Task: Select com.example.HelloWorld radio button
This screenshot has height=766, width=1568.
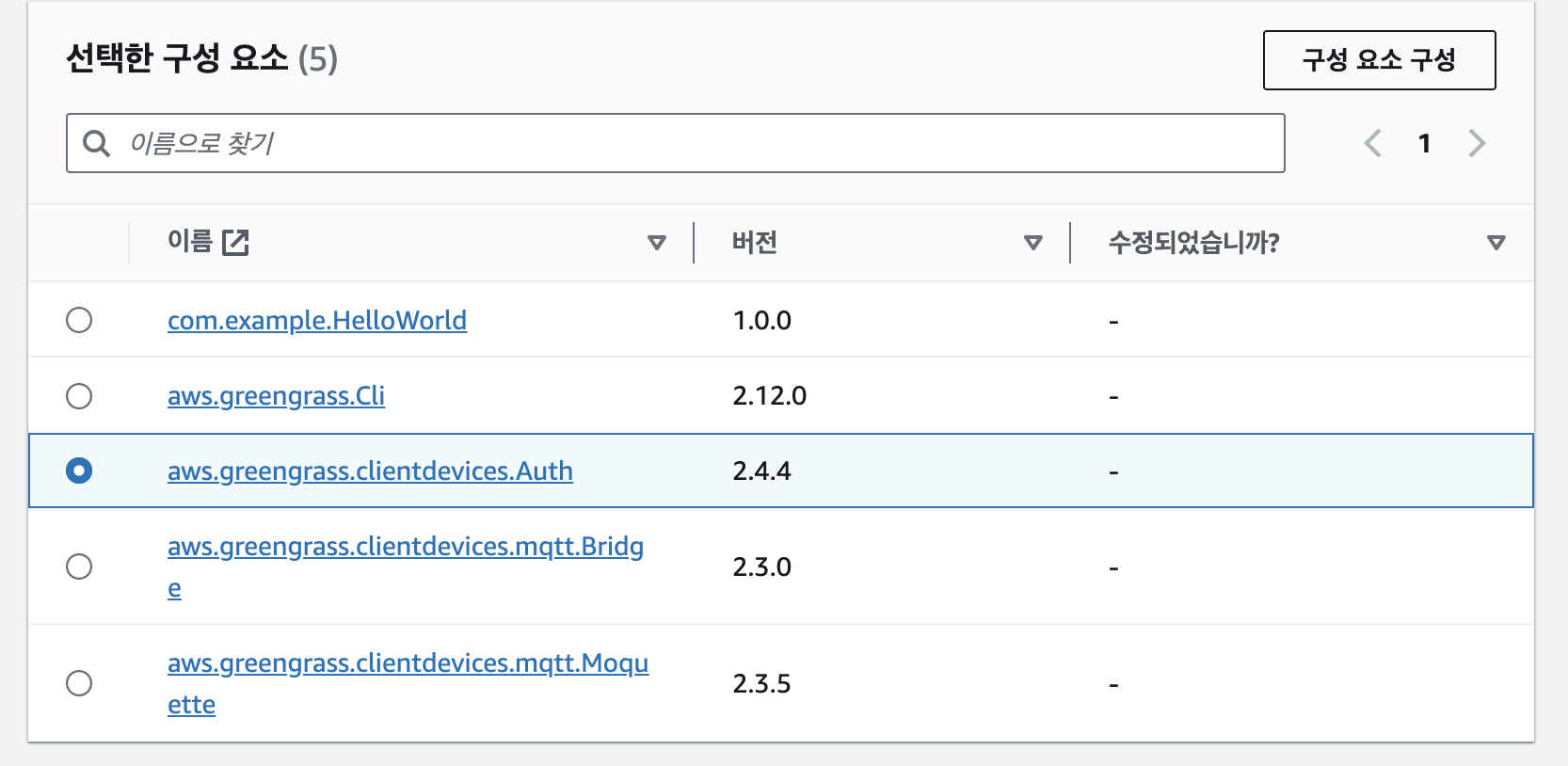Action: 79,320
